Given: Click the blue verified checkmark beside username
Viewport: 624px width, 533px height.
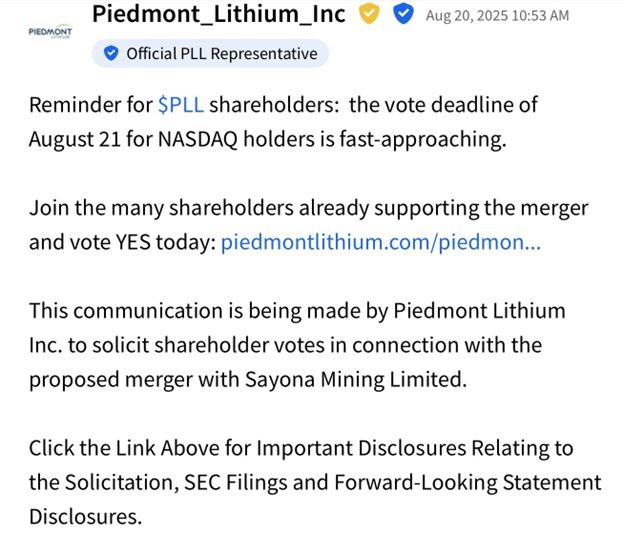Looking at the screenshot, I should tap(404, 15).
